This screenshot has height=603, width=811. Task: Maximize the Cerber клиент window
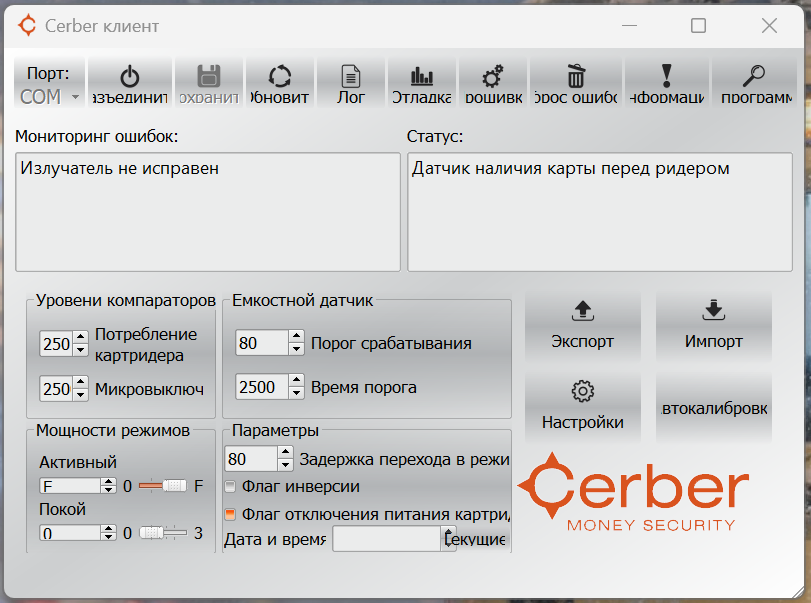699,25
